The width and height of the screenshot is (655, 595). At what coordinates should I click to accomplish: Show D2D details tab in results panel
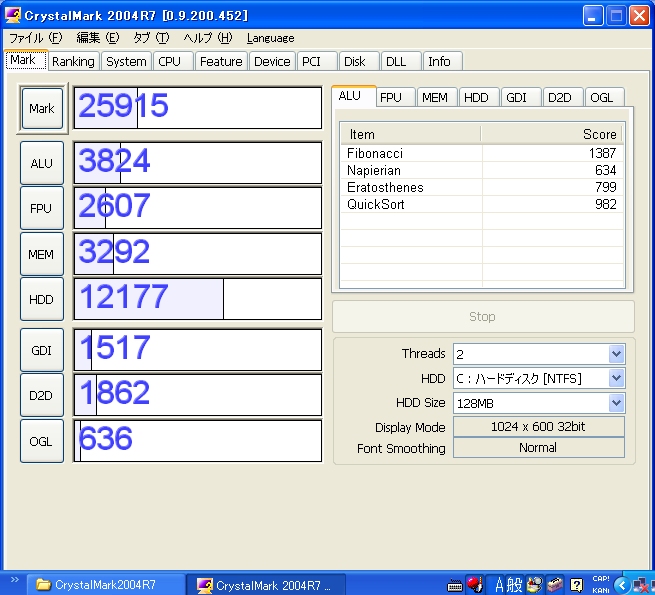562,97
